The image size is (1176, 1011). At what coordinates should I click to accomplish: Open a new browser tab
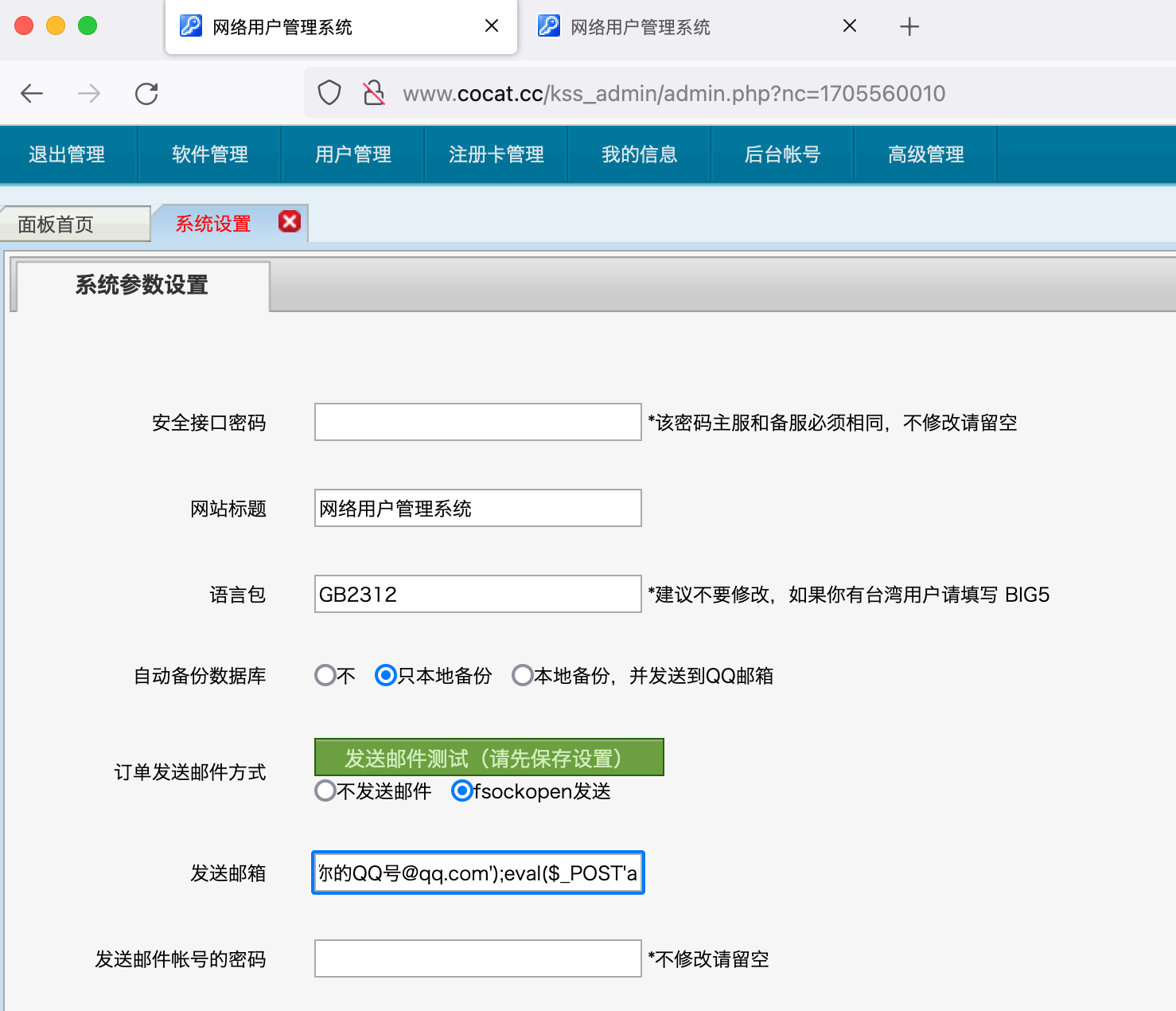[x=909, y=27]
